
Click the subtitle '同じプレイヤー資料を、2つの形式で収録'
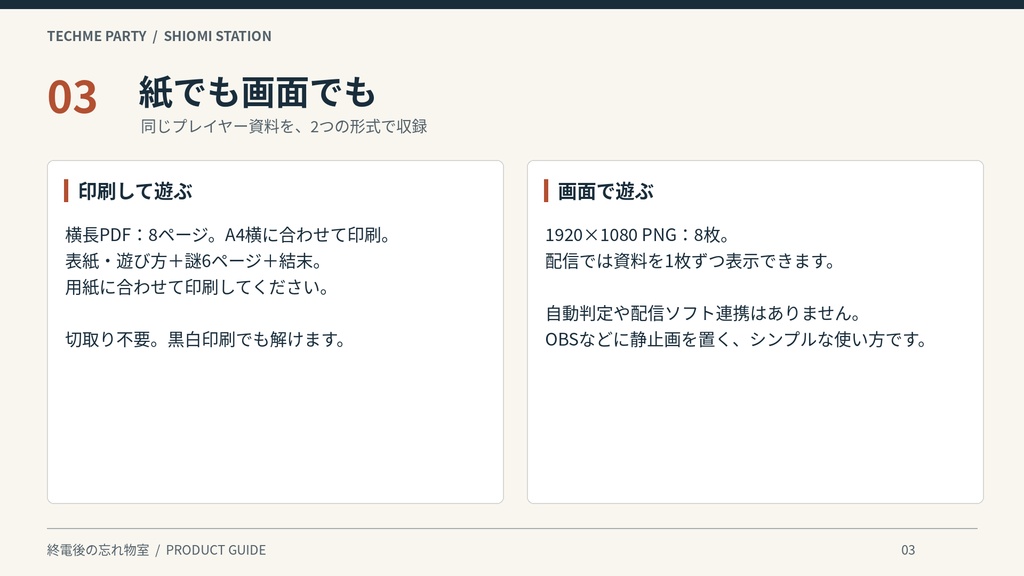click(283, 126)
